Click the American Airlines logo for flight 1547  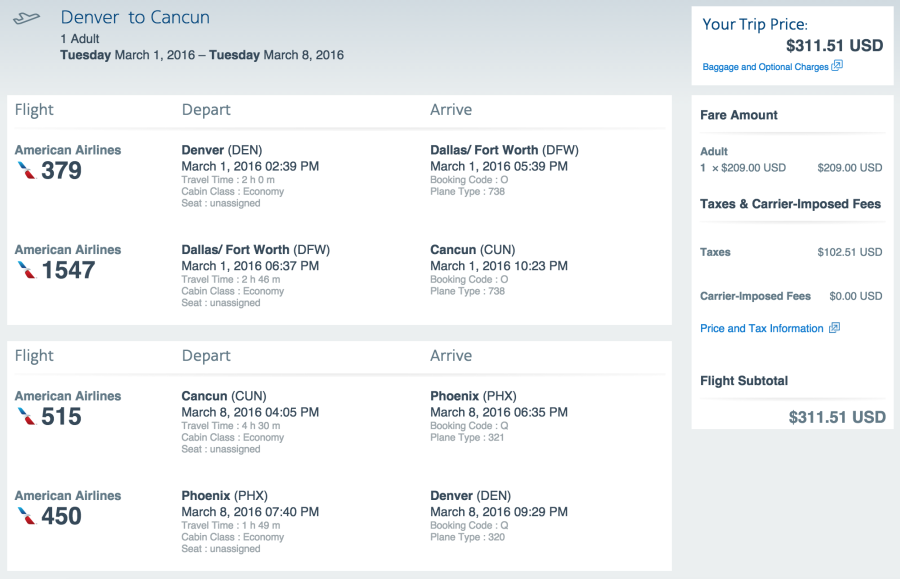(x=28, y=270)
